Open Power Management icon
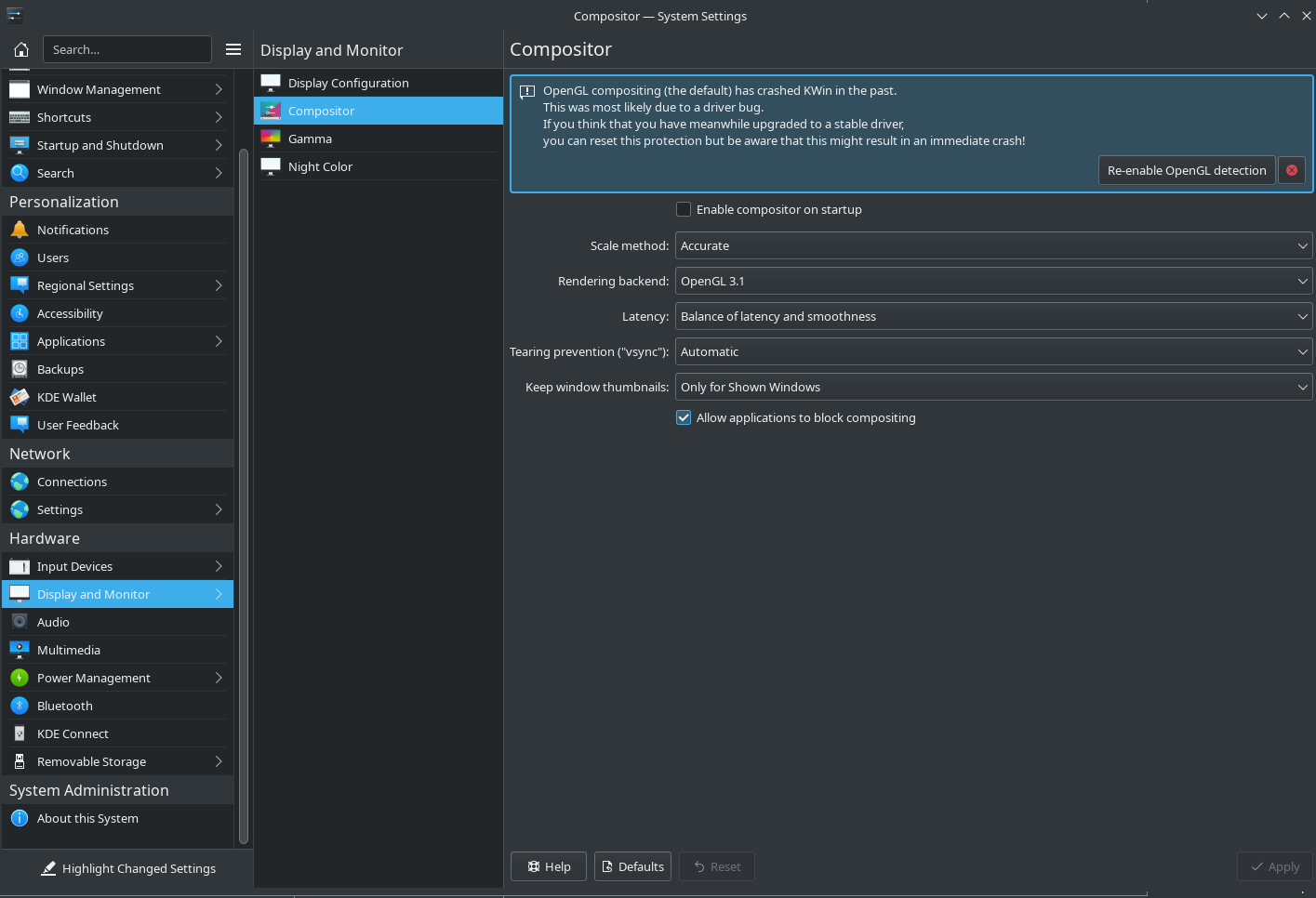Image resolution: width=1316 pixels, height=898 pixels. tap(20, 678)
